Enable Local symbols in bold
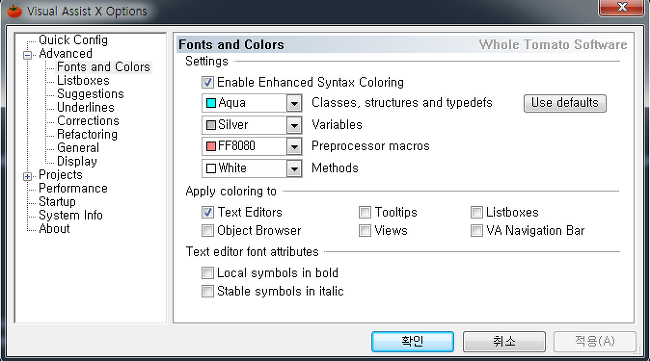This screenshot has height=361, width=650. click(x=207, y=273)
